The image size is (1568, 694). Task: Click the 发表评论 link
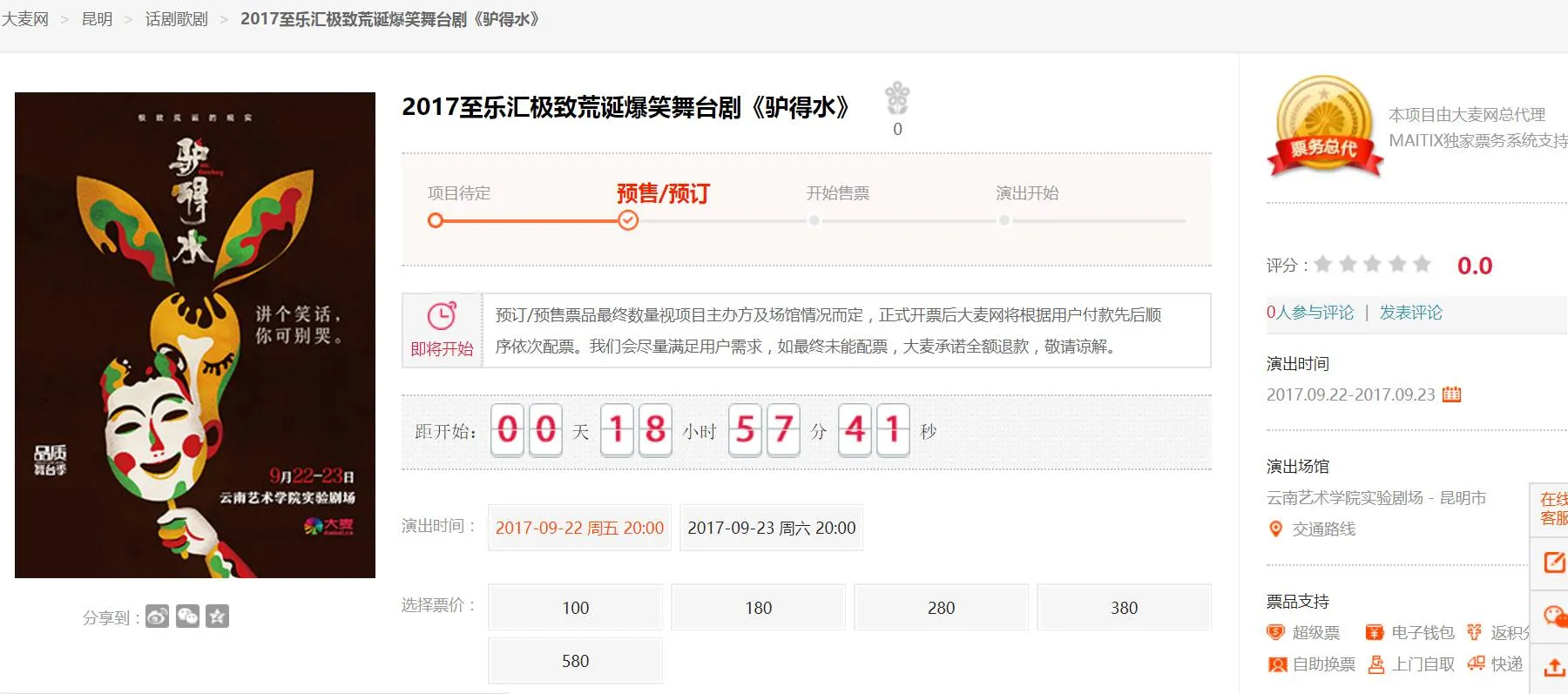(1410, 313)
